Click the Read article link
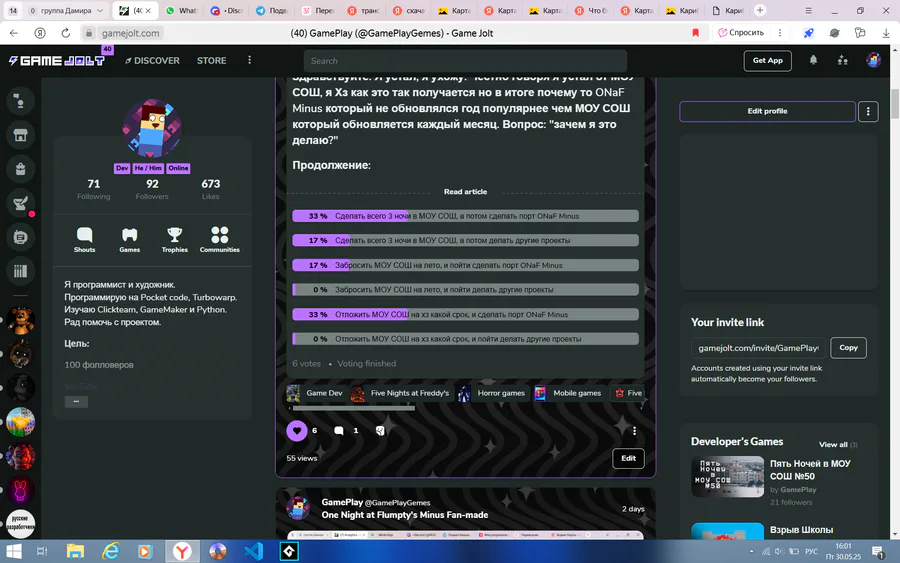Viewport: 900px width, 563px height. (465, 192)
